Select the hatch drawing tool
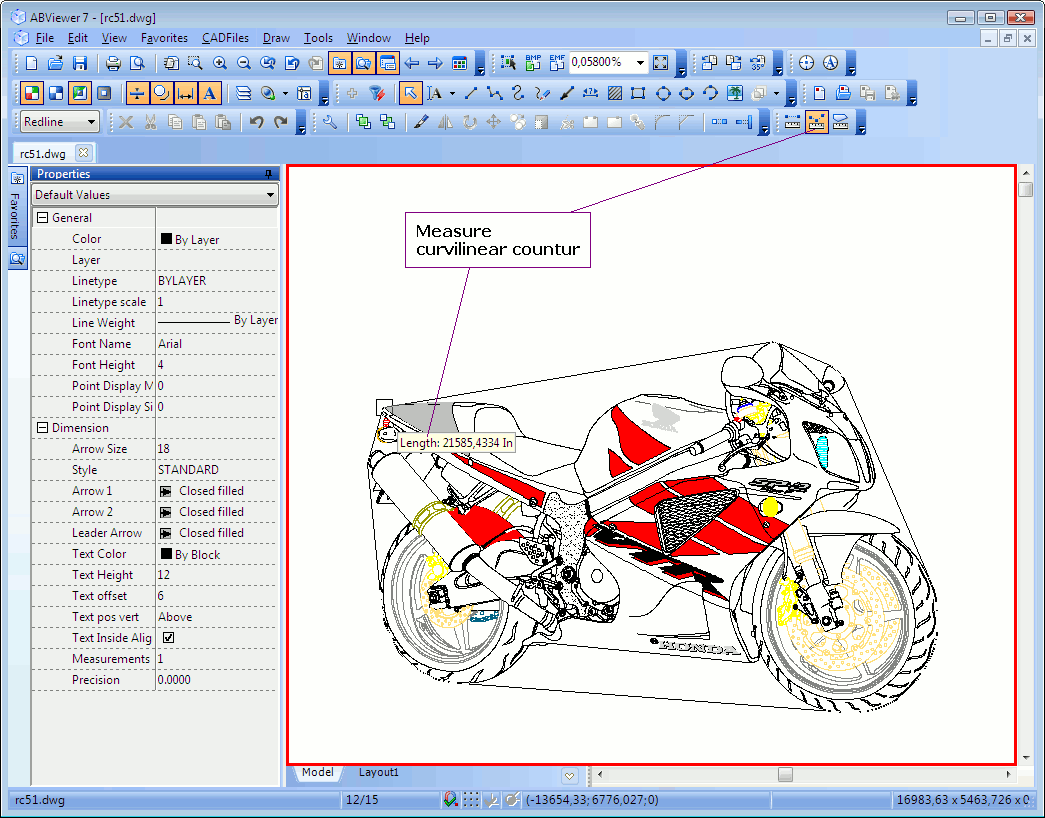1045x818 pixels. click(x=614, y=93)
